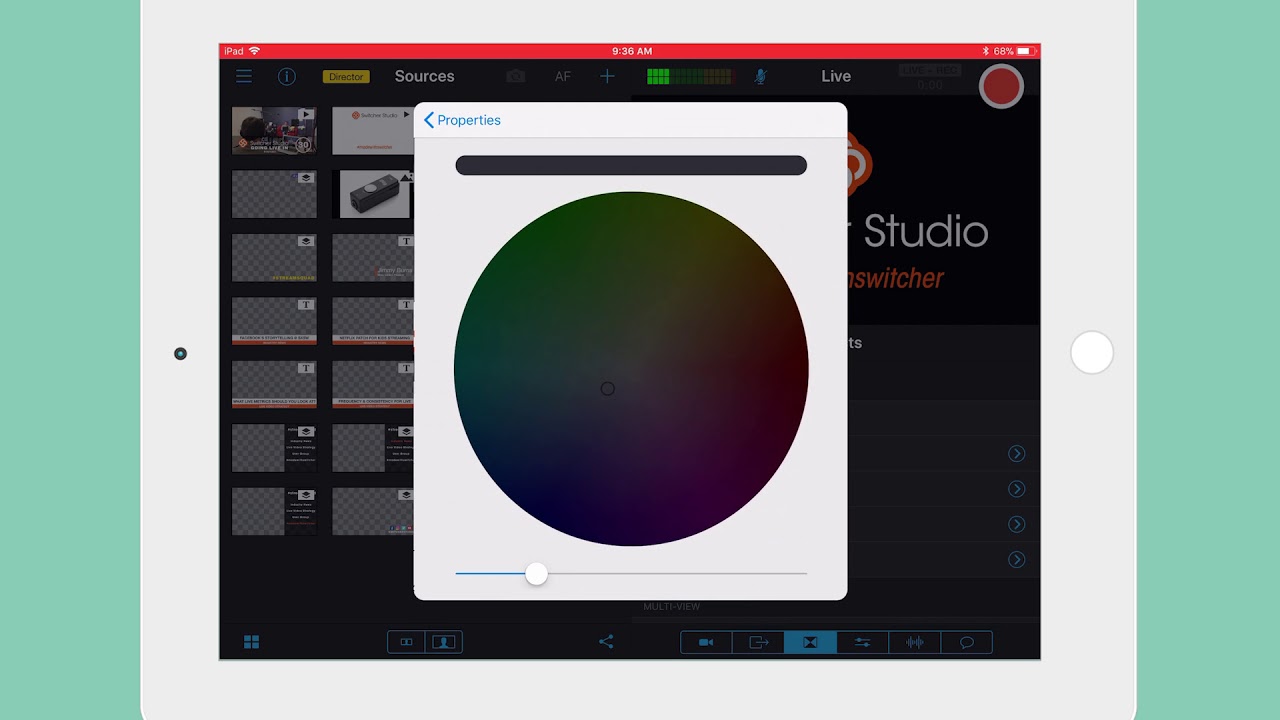
Task: Tap the 0:00 recording timer
Action: (930, 86)
